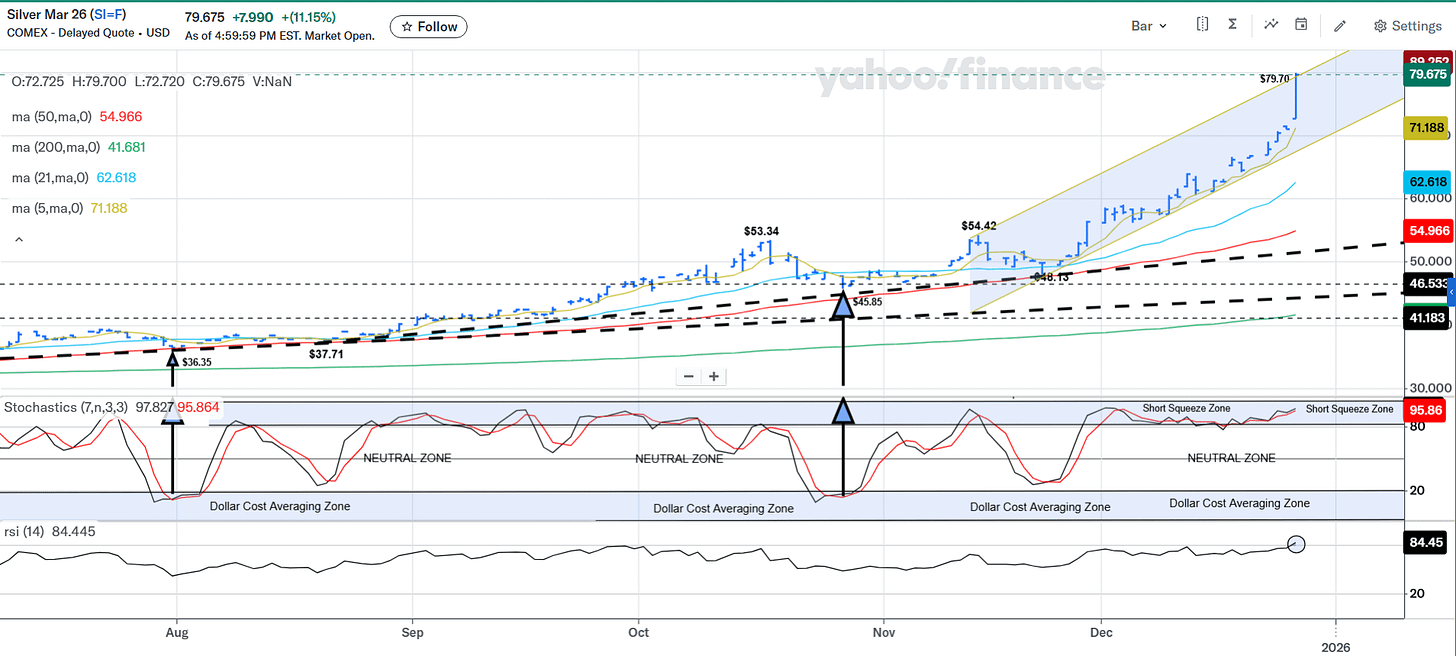Screen dimensions: 1456x656
Task: Click the OHLC readout line
Action: (x=152, y=81)
